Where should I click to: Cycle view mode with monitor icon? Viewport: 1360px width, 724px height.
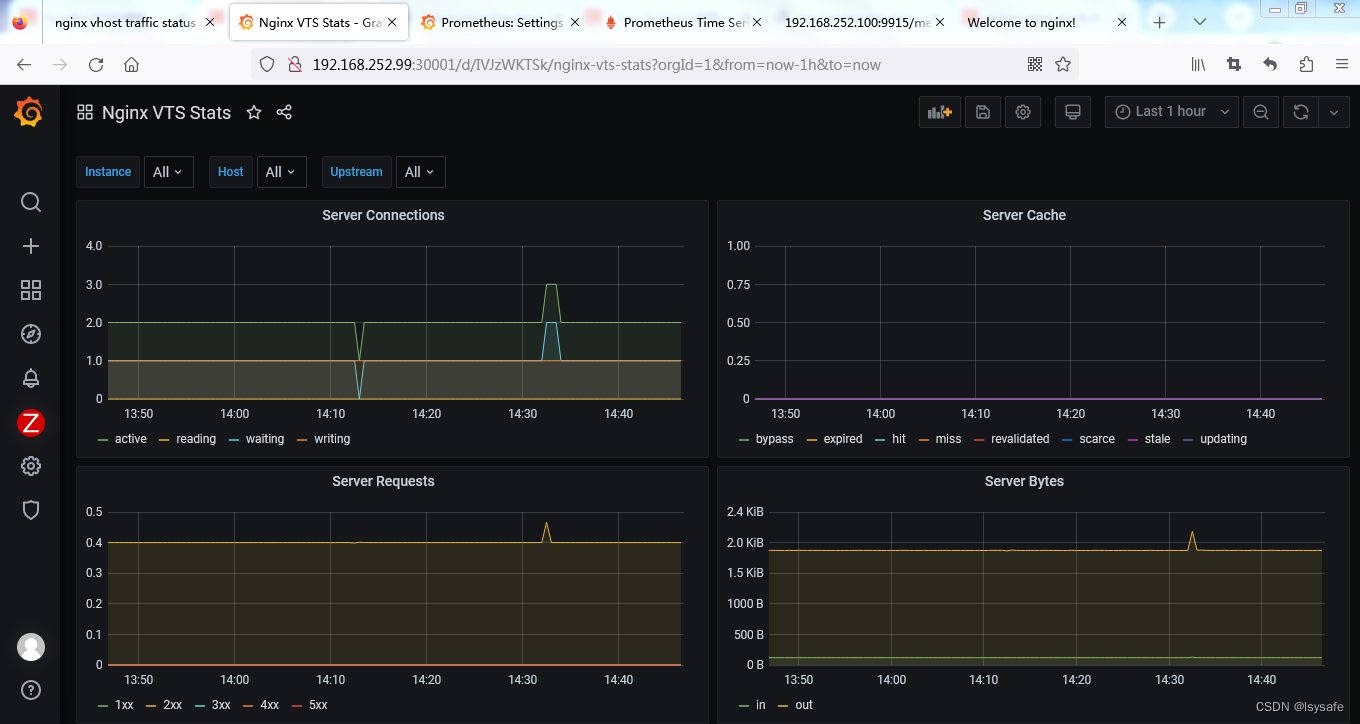[x=1073, y=112]
